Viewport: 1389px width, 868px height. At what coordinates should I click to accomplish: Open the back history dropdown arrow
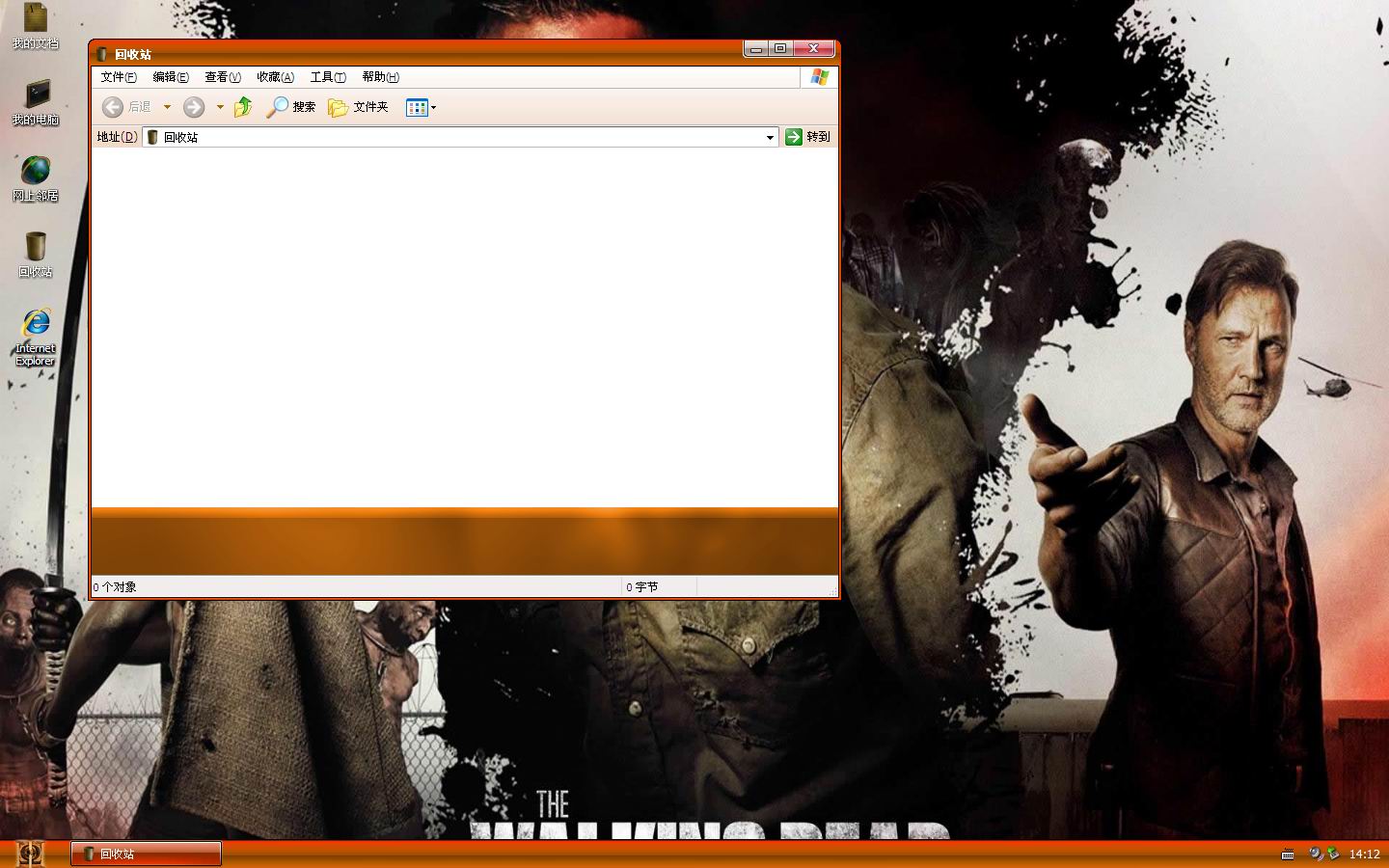click(167, 107)
